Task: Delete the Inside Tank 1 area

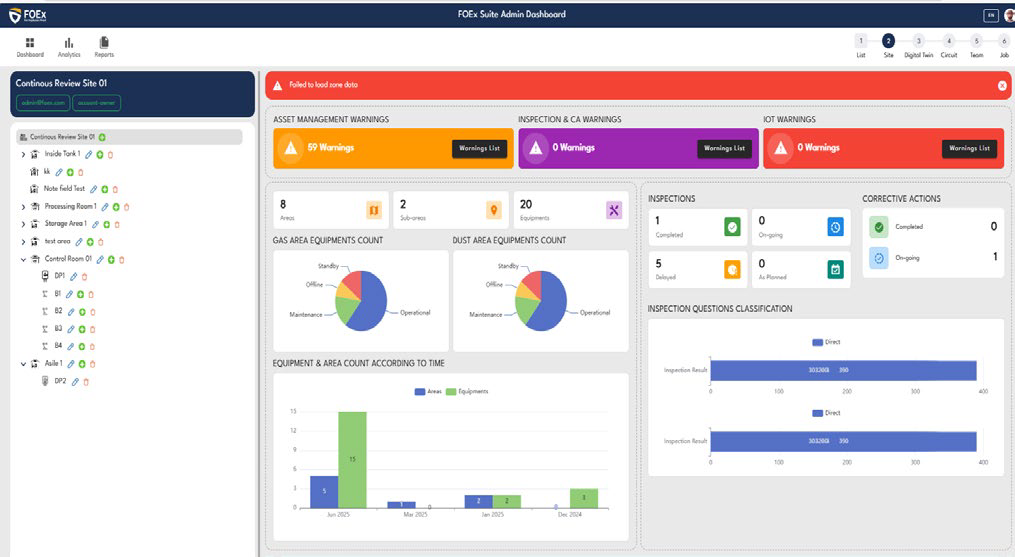Action: point(110,155)
